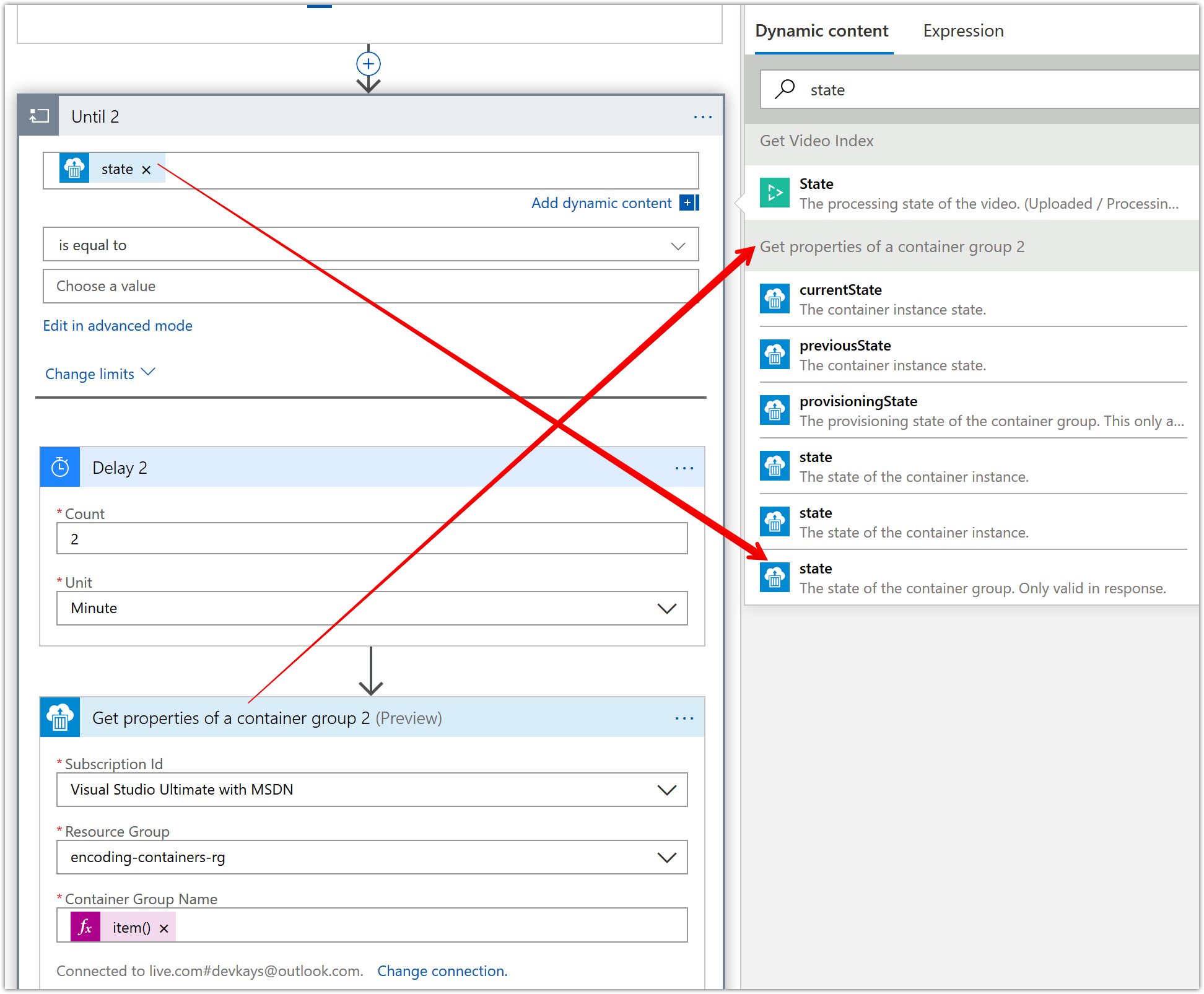The width and height of the screenshot is (1204, 994).
Task: Click the provisioningState container icon
Action: click(x=775, y=410)
